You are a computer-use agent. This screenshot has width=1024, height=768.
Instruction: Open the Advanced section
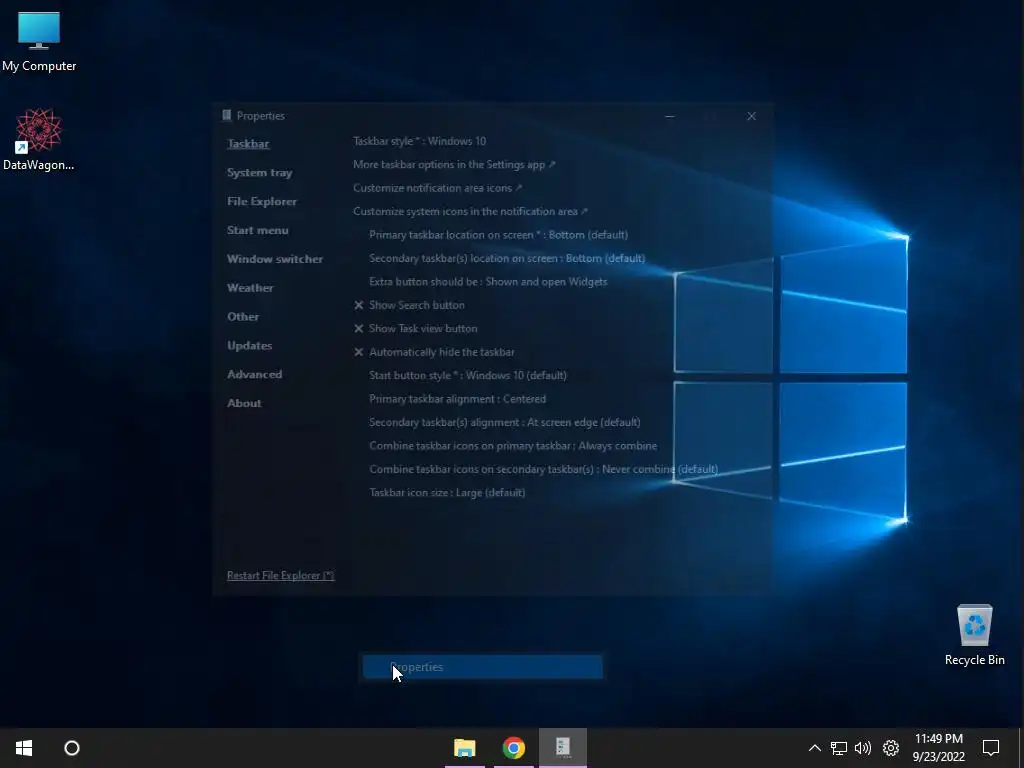point(255,374)
